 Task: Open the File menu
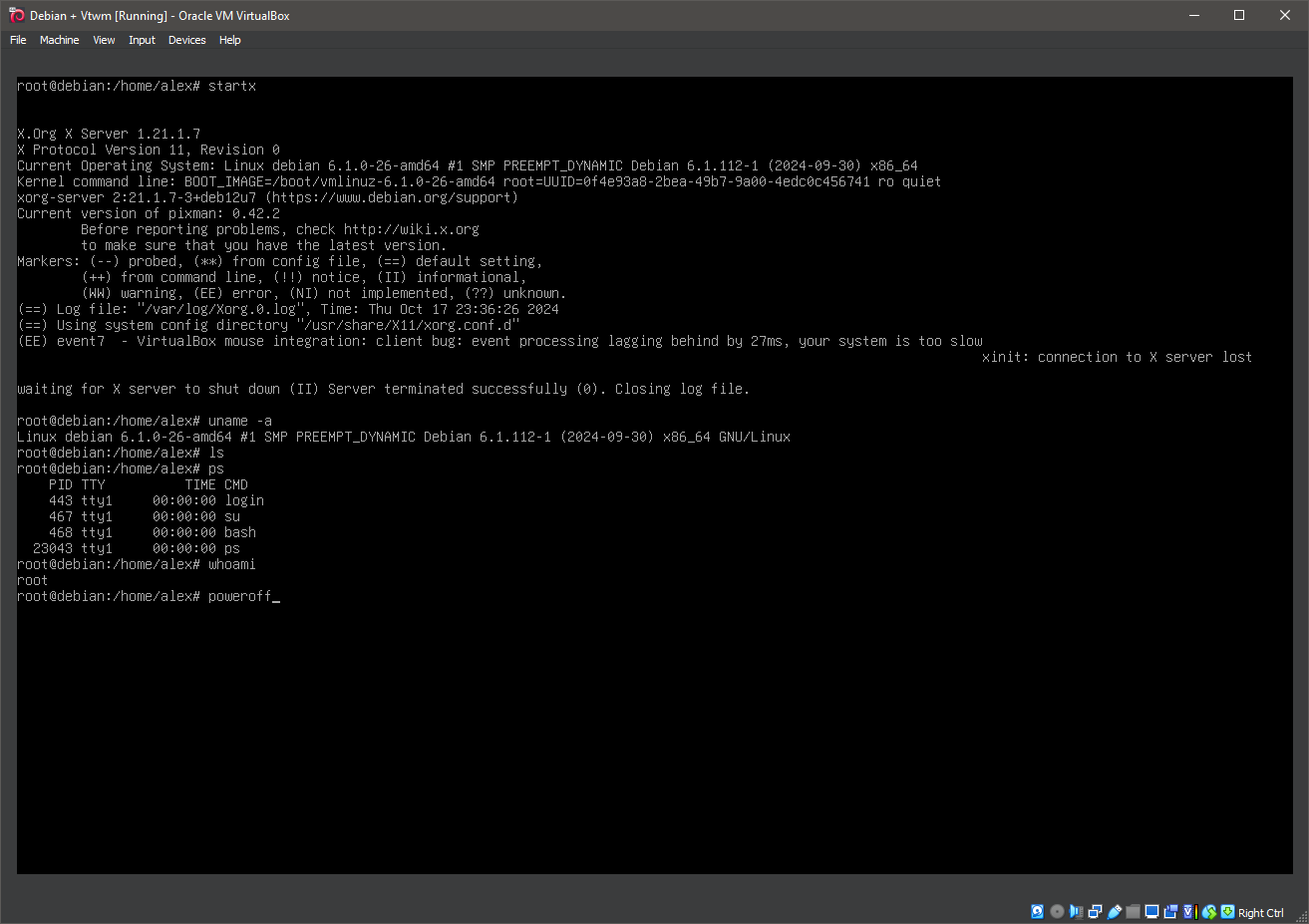pos(18,40)
